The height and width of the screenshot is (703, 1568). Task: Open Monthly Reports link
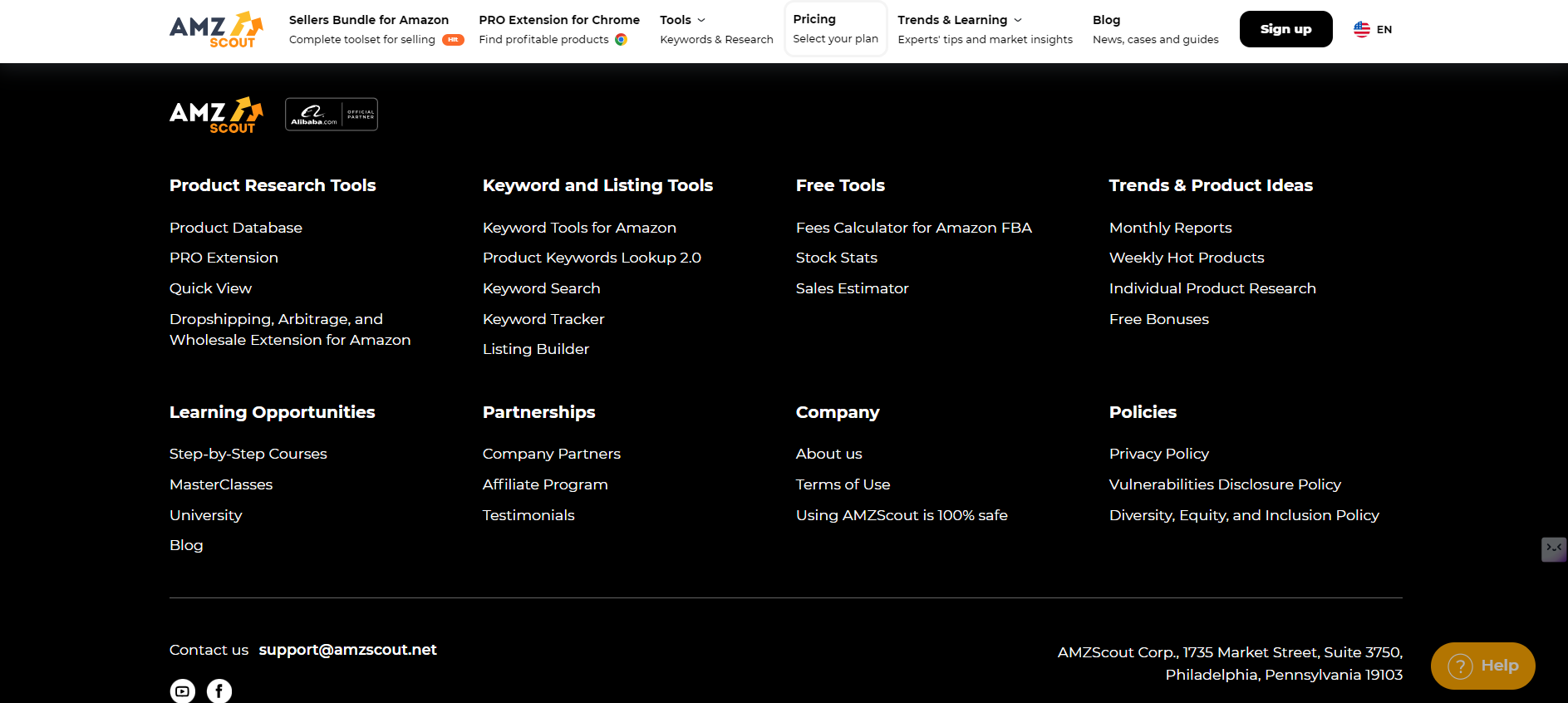(x=1171, y=228)
